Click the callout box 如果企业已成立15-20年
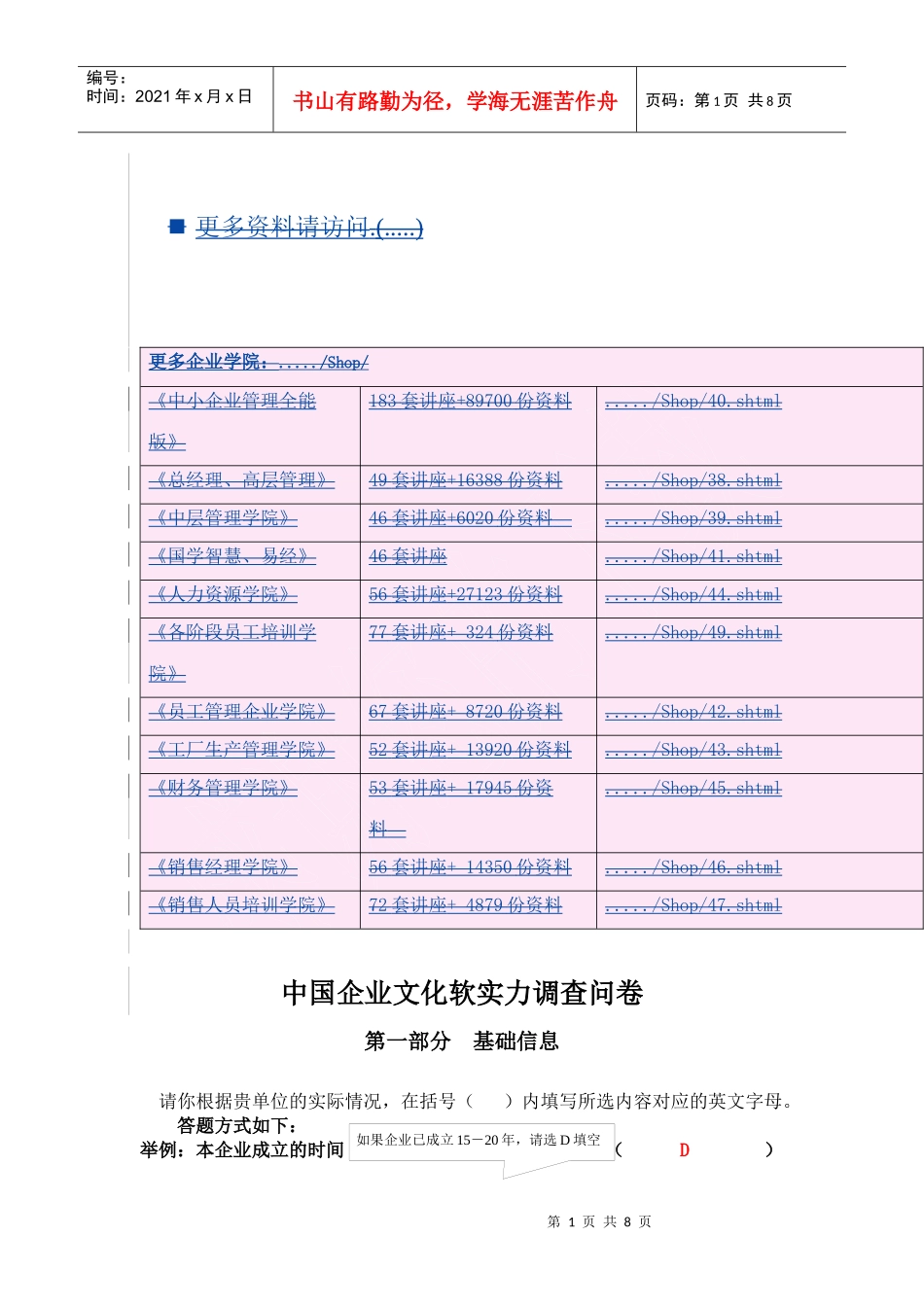 click(x=481, y=1141)
